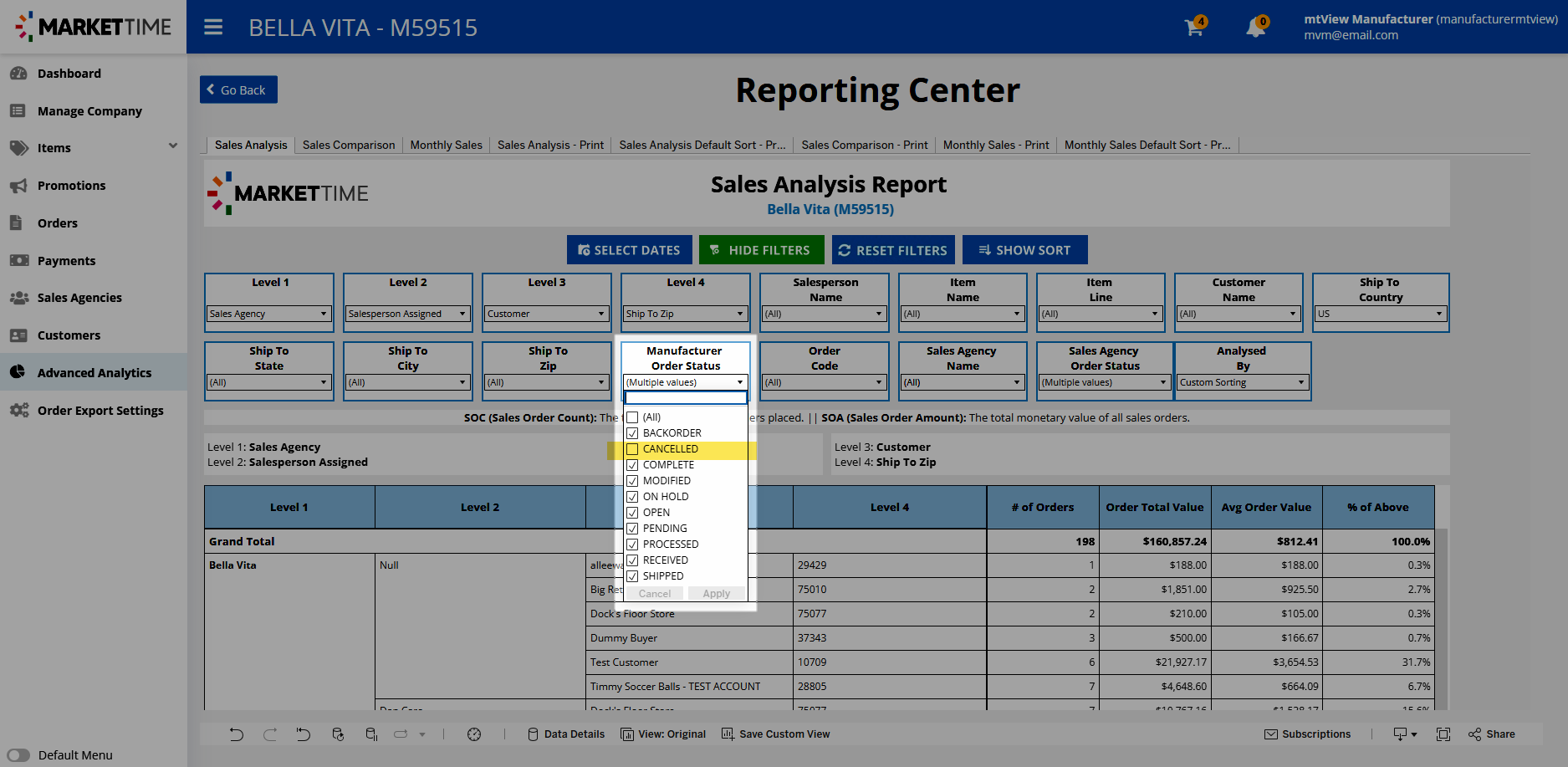Open the shopping cart icon
This screenshot has height=767, width=1568.
point(1194,28)
